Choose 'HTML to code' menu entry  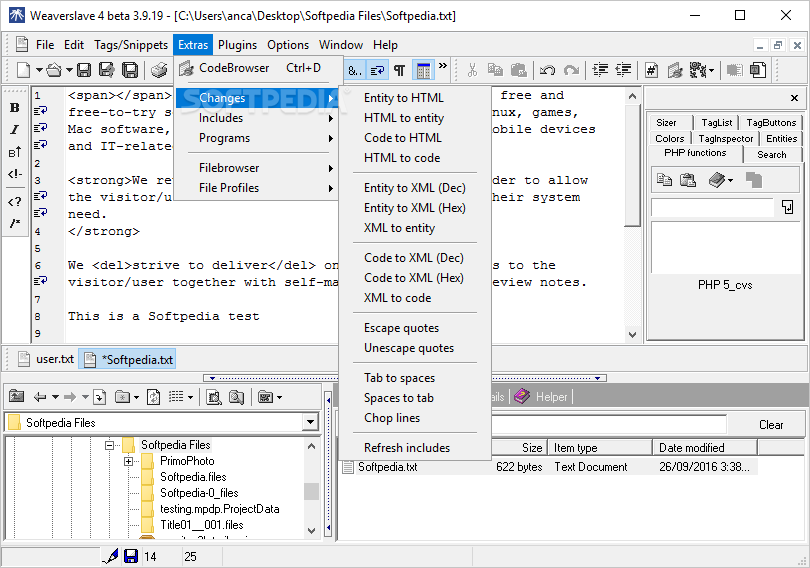point(415,158)
